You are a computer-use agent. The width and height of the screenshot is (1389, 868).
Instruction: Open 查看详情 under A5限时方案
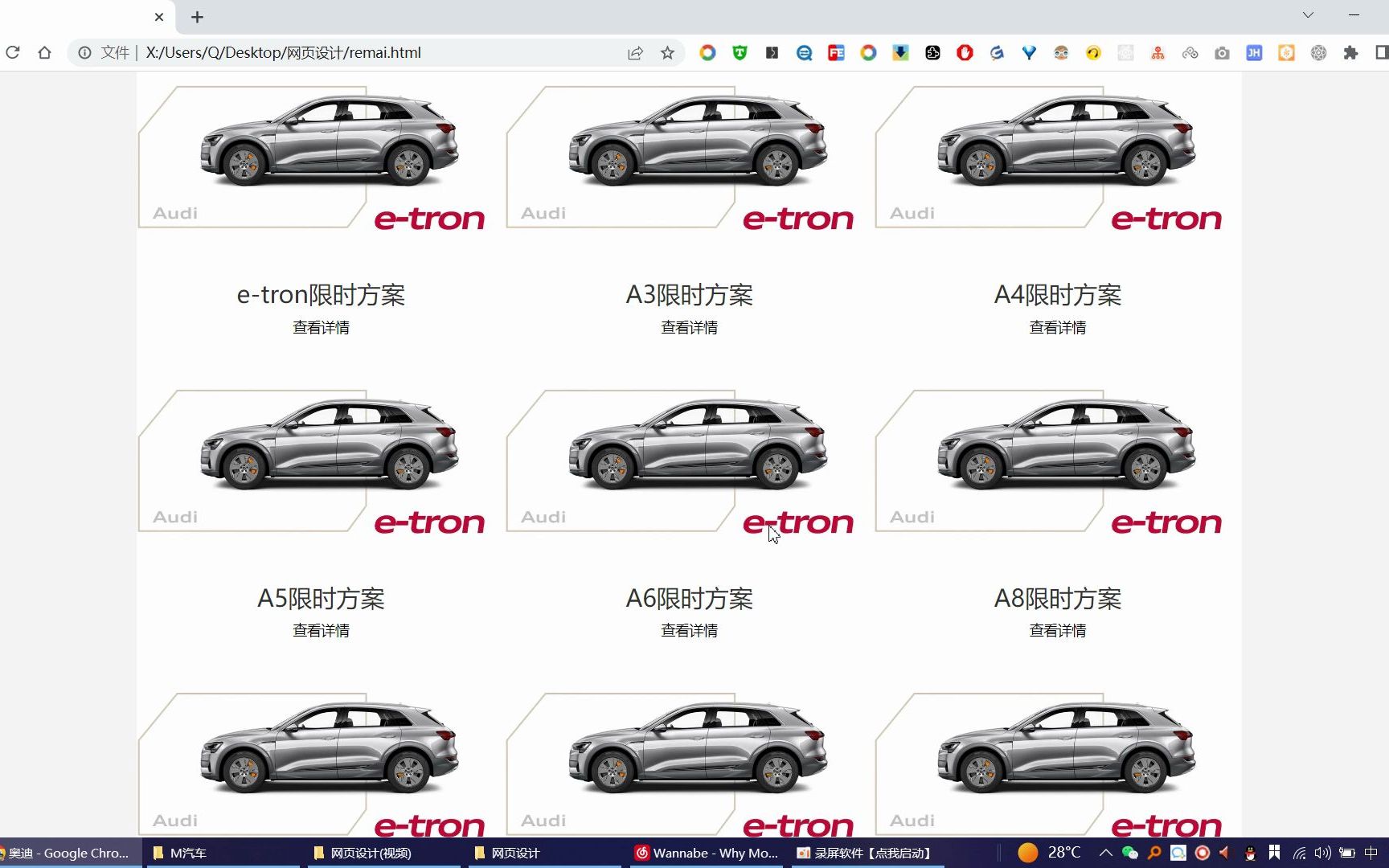pyautogui.click(x=321, y=631)
